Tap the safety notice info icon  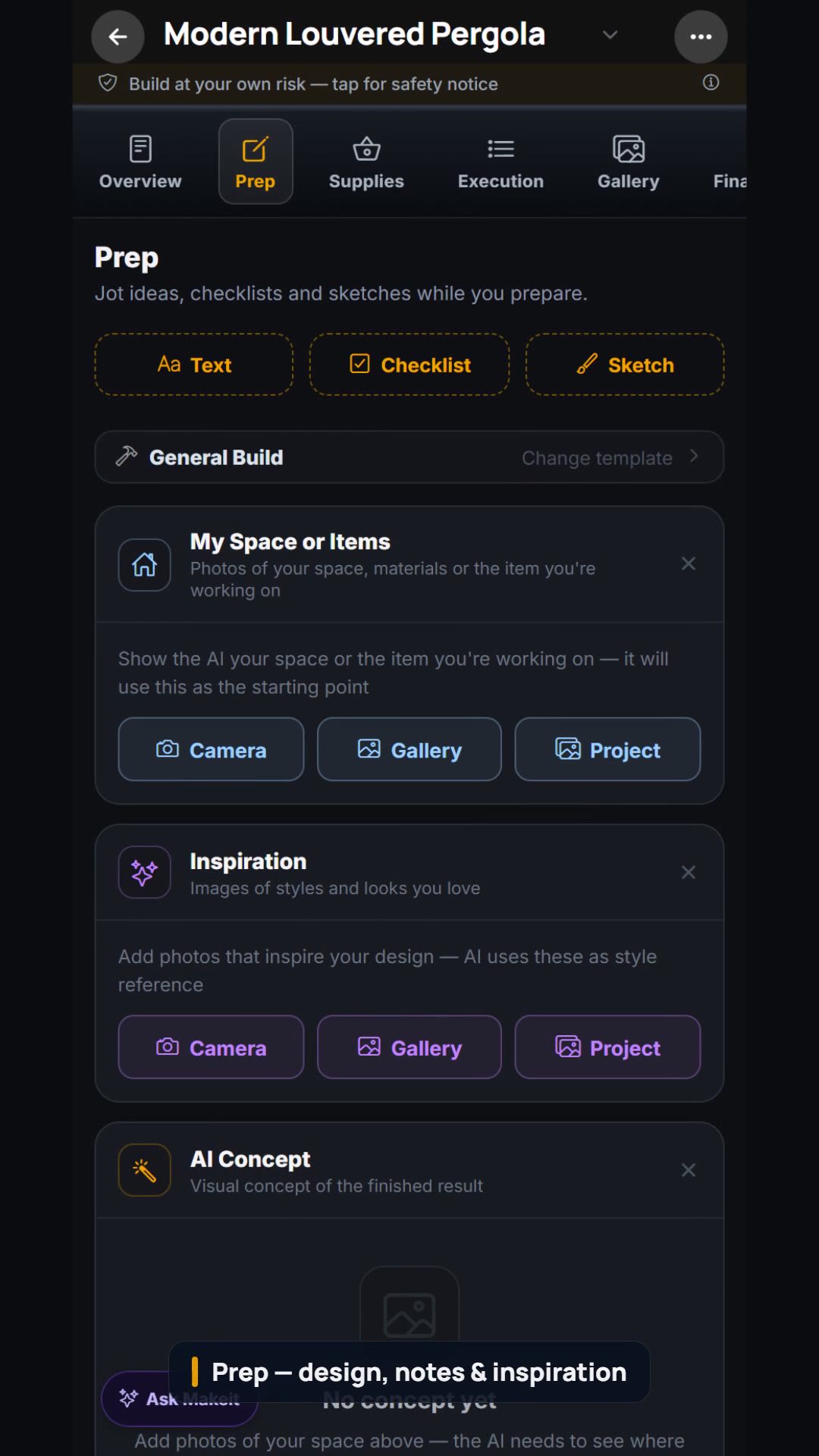(x=711, y=83)
